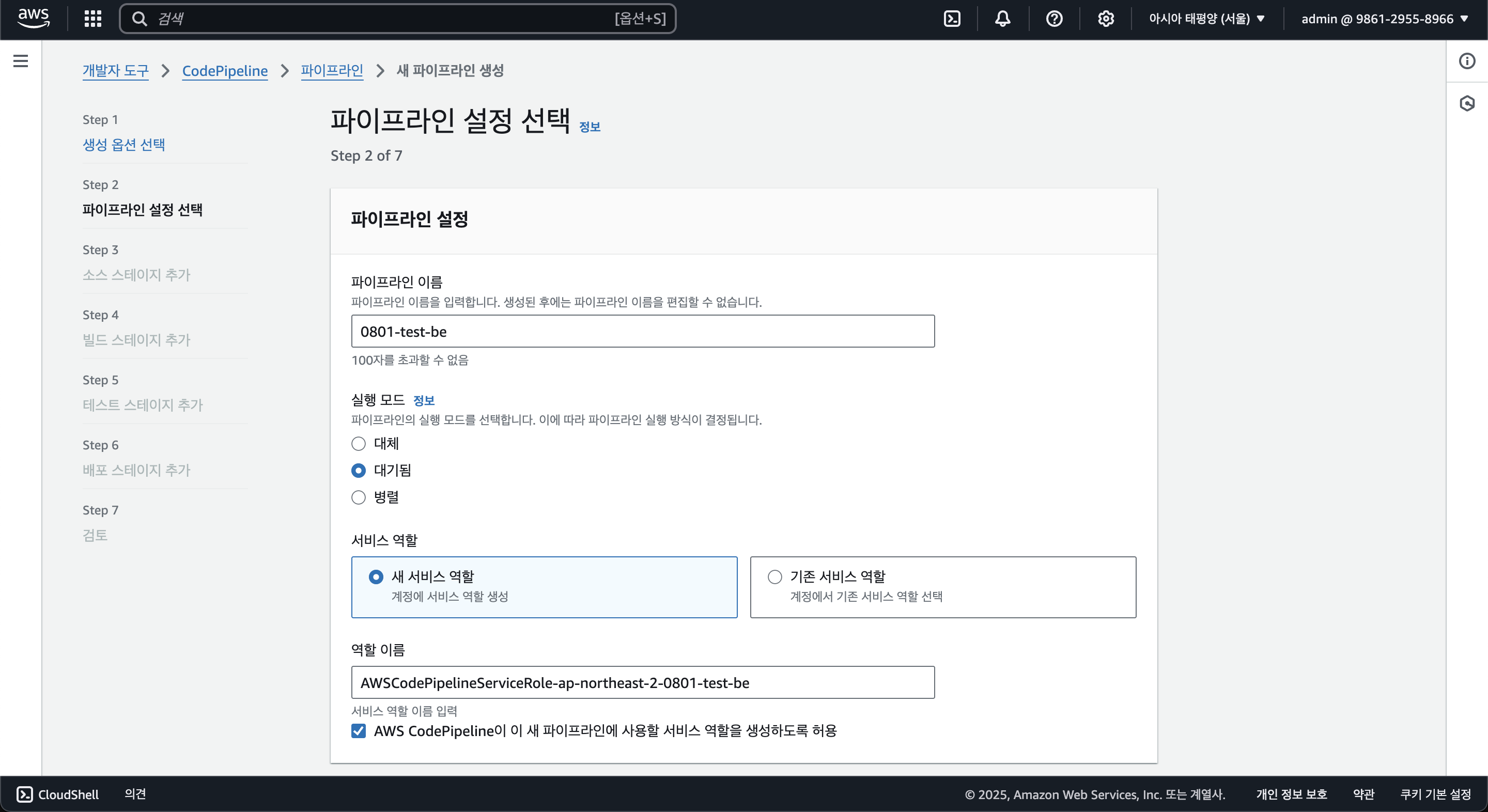Image resolution: width=1488 pixels, height=812 pixels.
Task: Select the 병렬 execution mode radio
Action: click(359, 497)
